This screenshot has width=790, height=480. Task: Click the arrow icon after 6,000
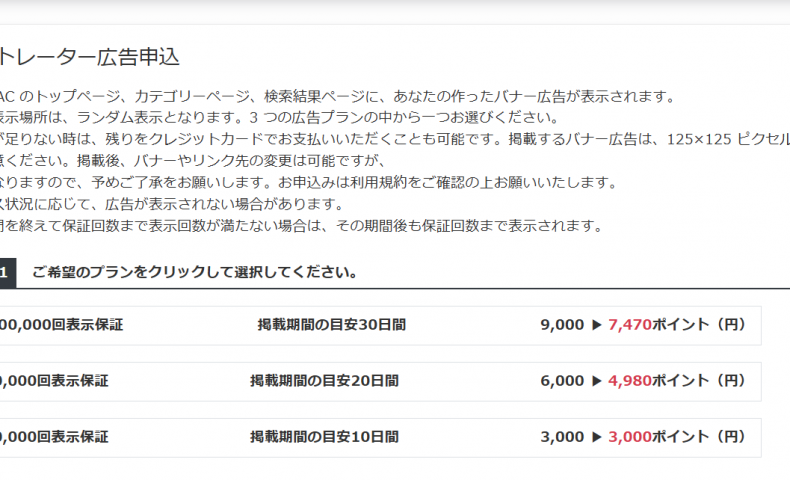[597, 381]
